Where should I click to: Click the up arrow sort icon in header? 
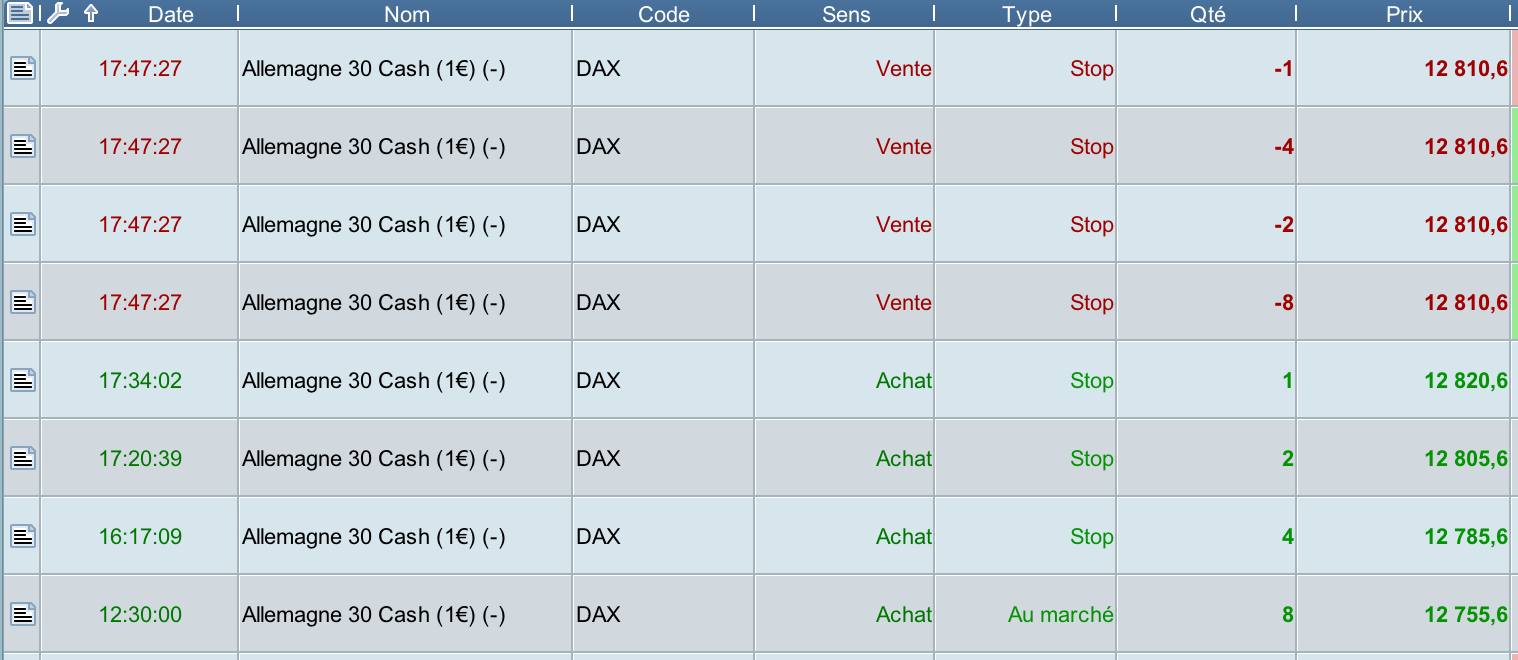point(91,13)
